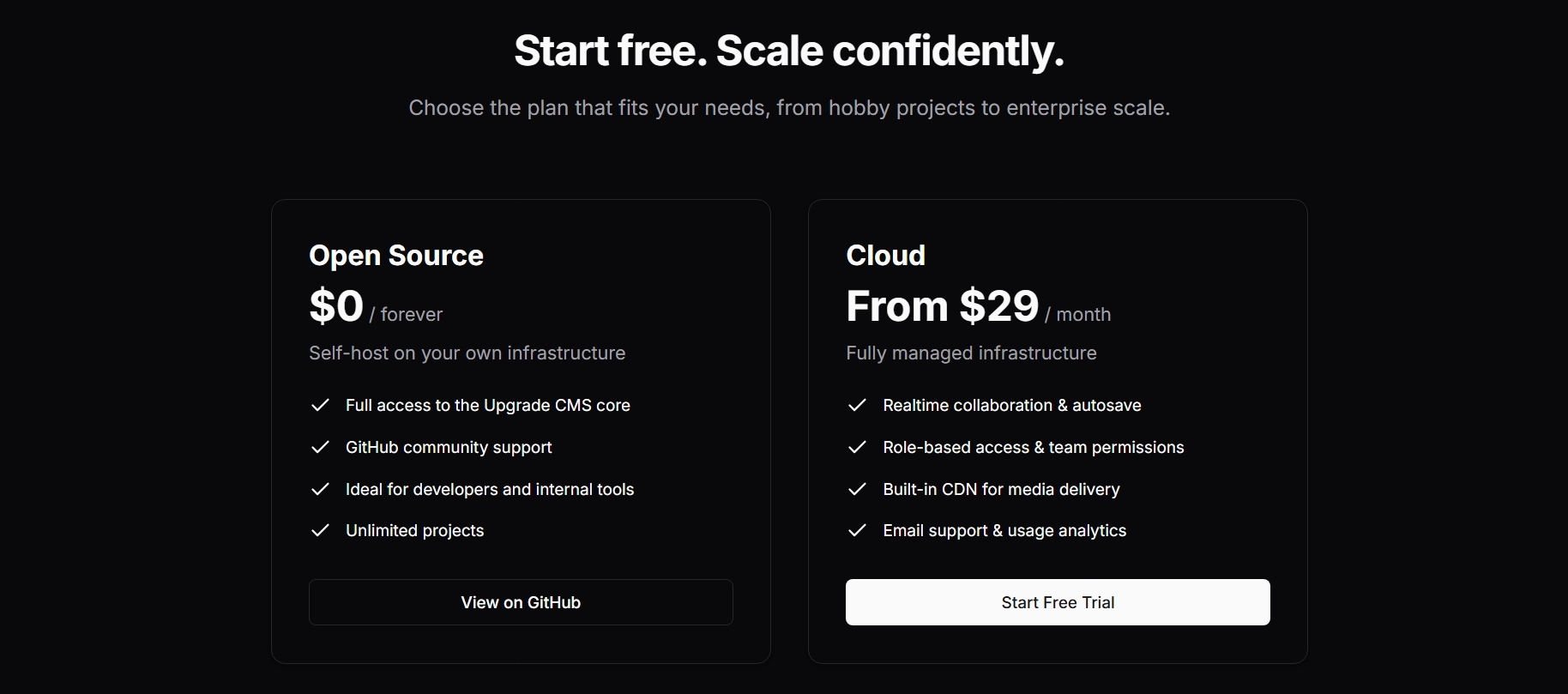
Task: Select the Fully managed infrastructure description text
Action: (x=971, y=353)
